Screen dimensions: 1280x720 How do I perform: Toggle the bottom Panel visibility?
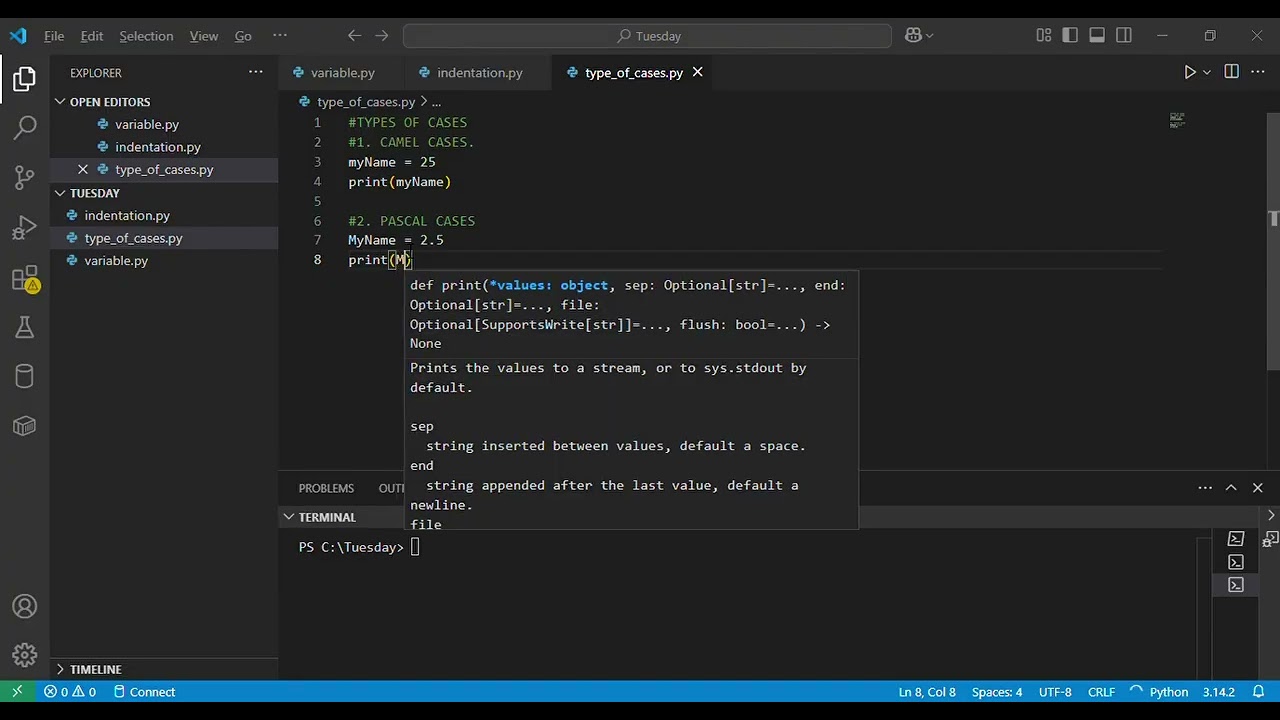pyautogui.click(x=1097, y=35)
